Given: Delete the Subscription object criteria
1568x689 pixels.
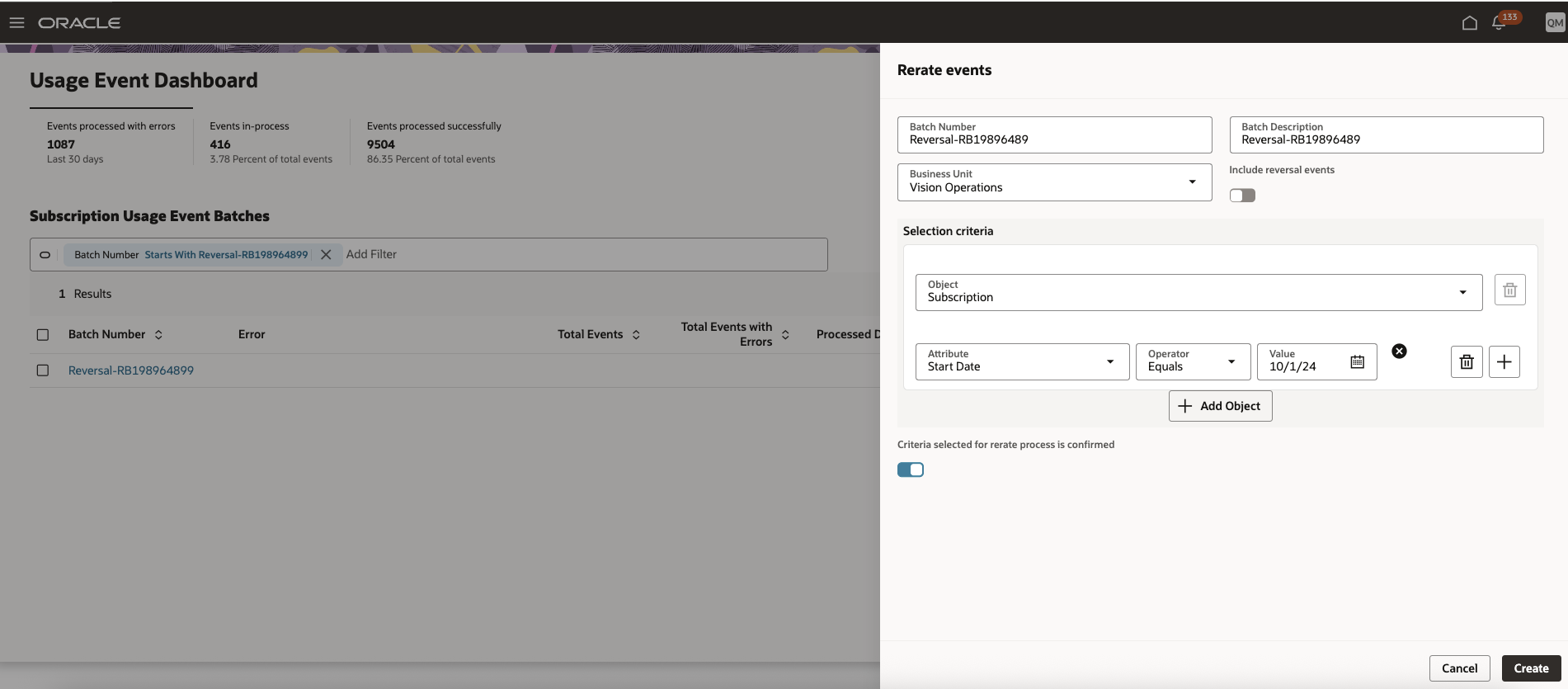Looking at the screenshot, I should pos(1509,290).
